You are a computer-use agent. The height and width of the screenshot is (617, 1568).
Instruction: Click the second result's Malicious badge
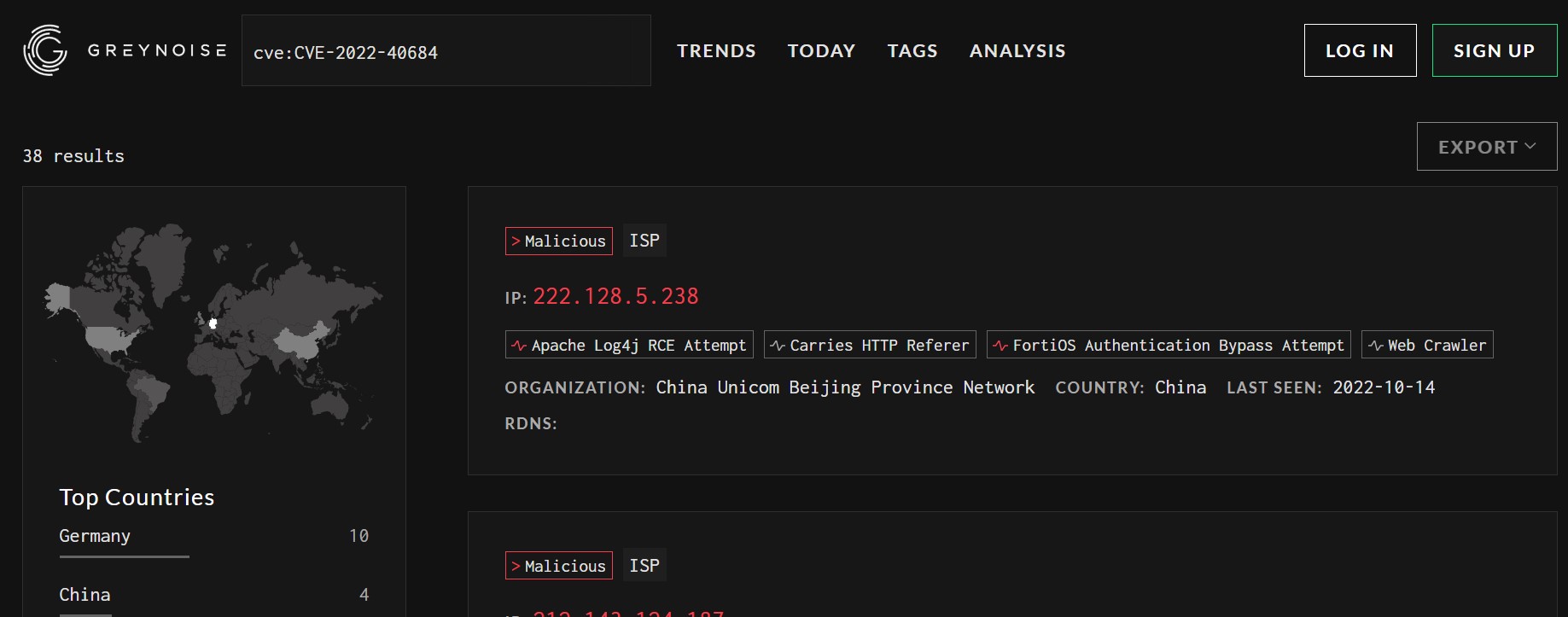[x=559, y=566]
